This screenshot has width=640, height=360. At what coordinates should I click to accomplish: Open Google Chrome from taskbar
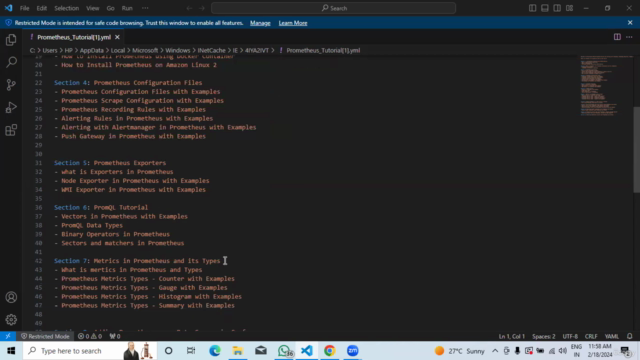click(x=329, y=351)
